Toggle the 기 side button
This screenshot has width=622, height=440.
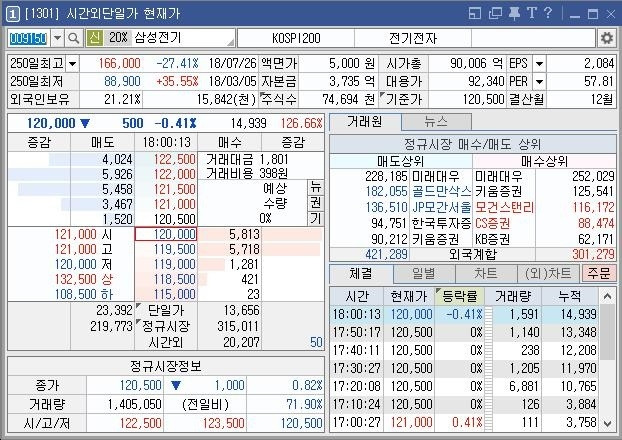click(x=315, y=218)
